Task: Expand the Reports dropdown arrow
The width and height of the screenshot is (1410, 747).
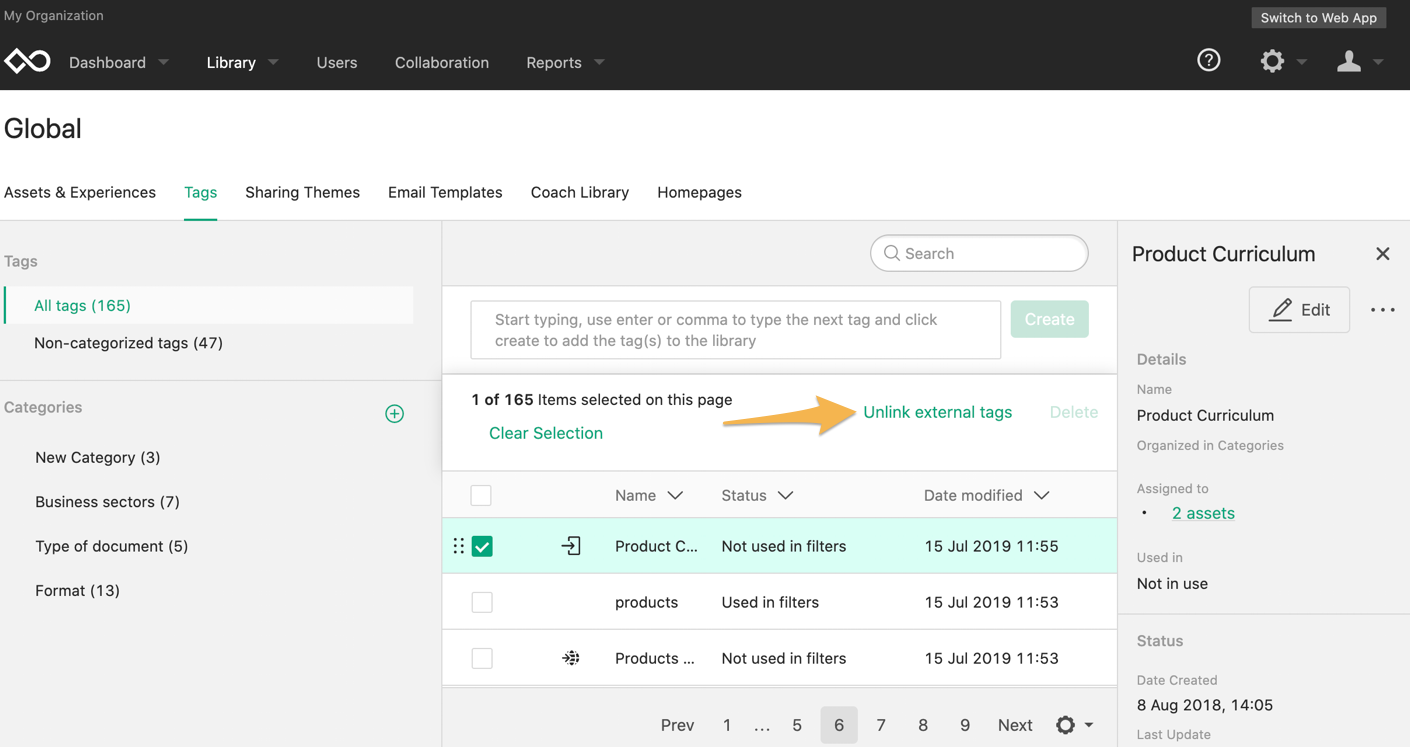Action: tap(600, 63)
